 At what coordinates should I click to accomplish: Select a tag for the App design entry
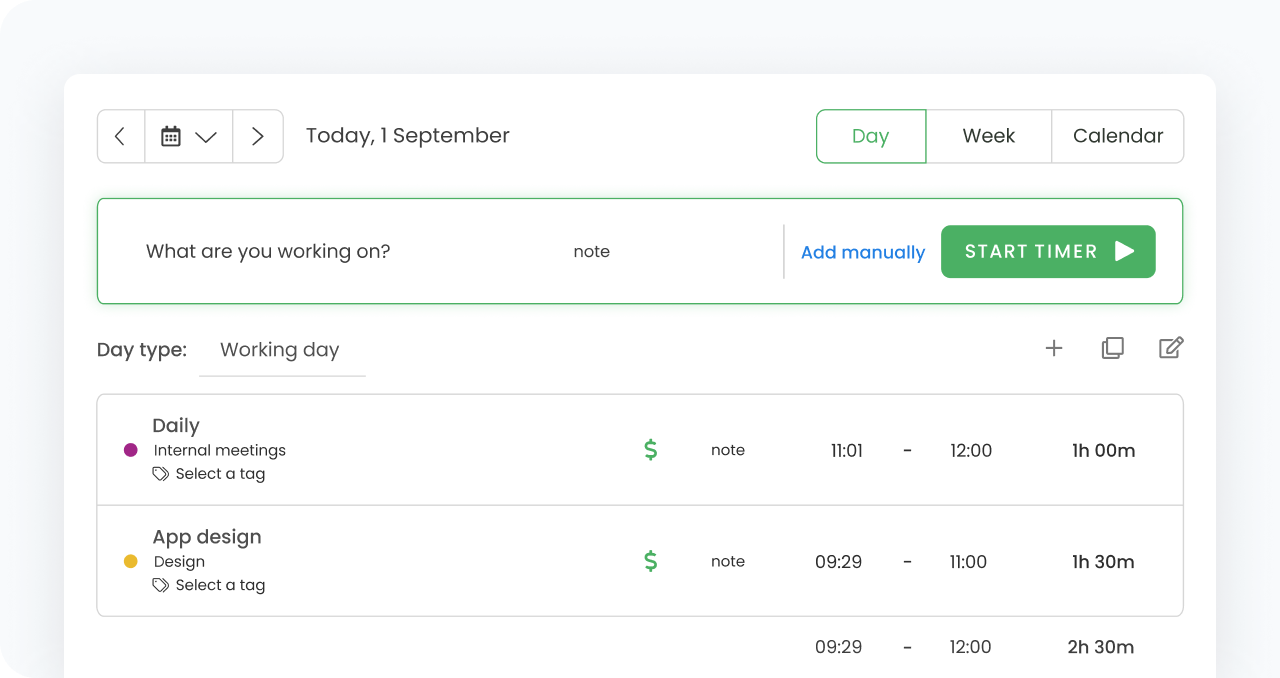pos(209,585)
